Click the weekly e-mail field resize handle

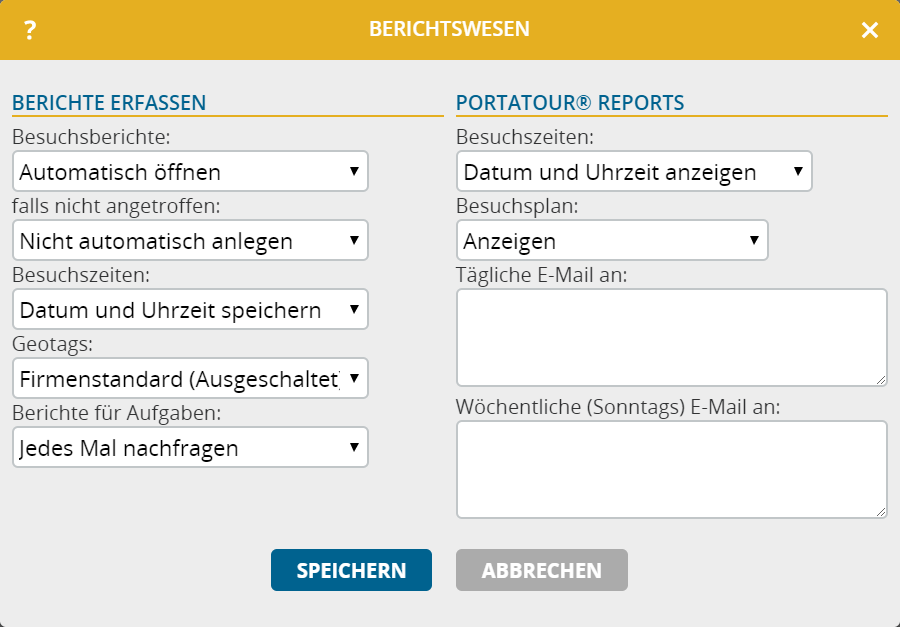[x=881, y=512]
